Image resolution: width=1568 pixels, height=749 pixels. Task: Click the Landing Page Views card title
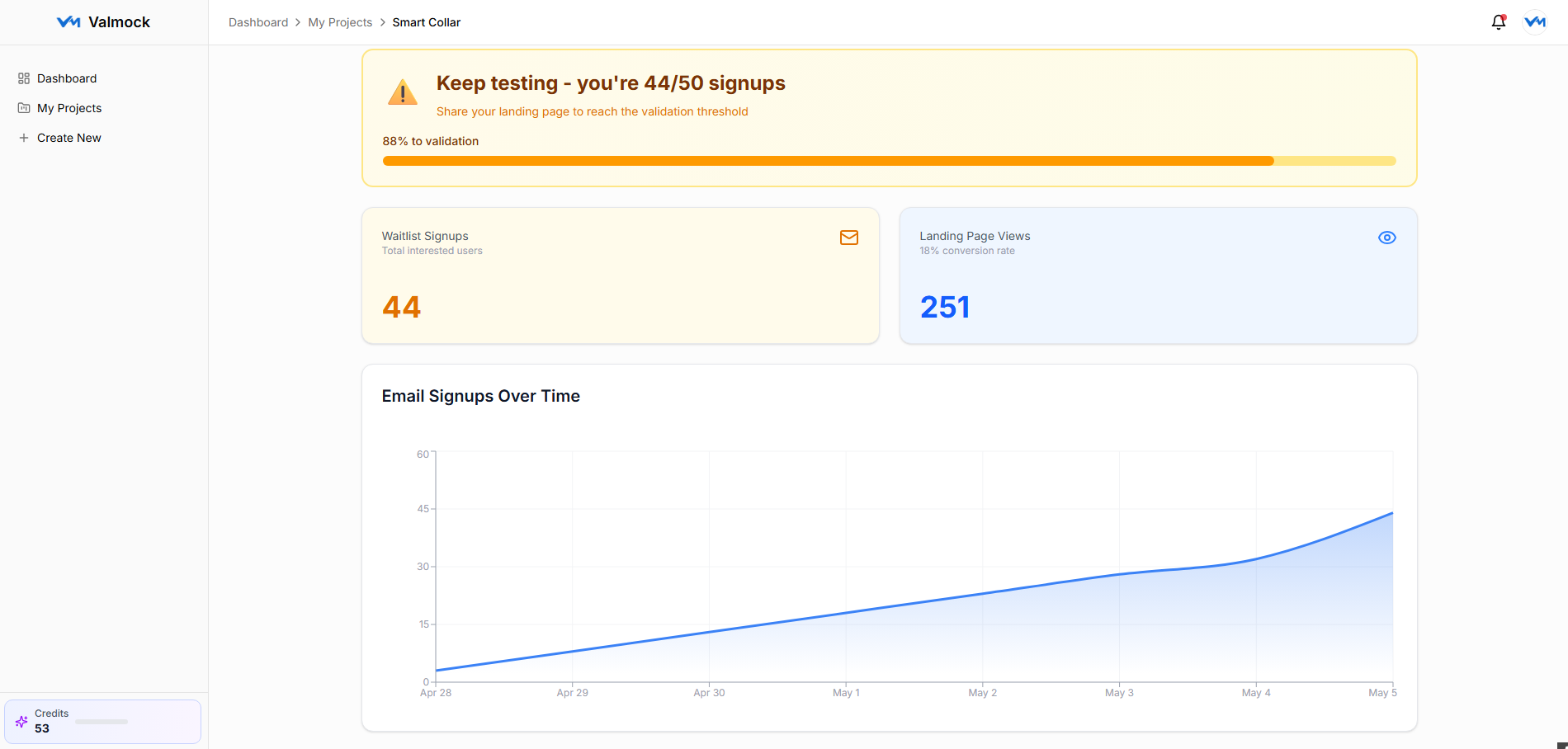click(x=975, y=236)
